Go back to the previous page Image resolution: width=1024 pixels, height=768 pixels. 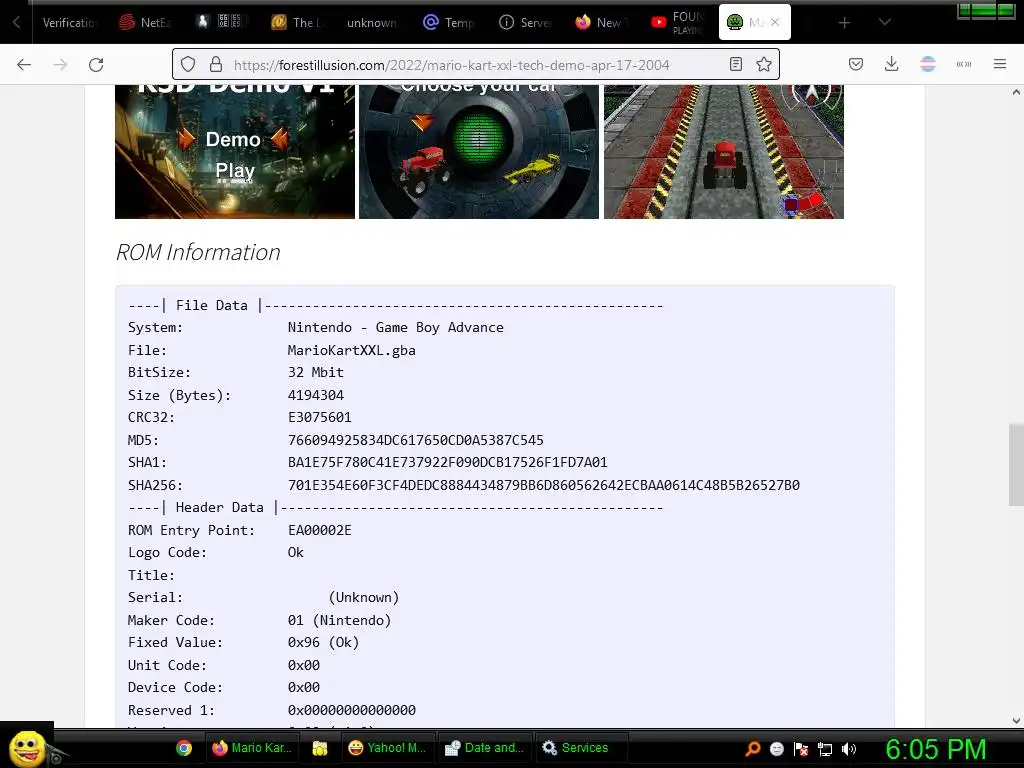[x=24, y=65]
